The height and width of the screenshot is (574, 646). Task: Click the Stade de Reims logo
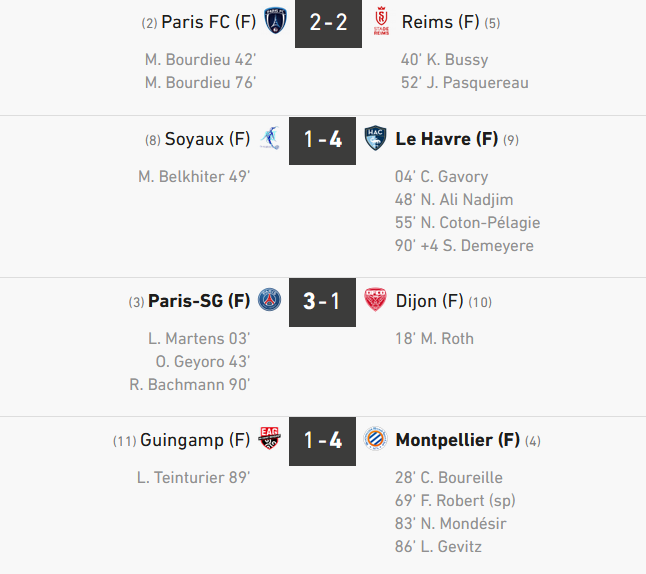point(380,21)
